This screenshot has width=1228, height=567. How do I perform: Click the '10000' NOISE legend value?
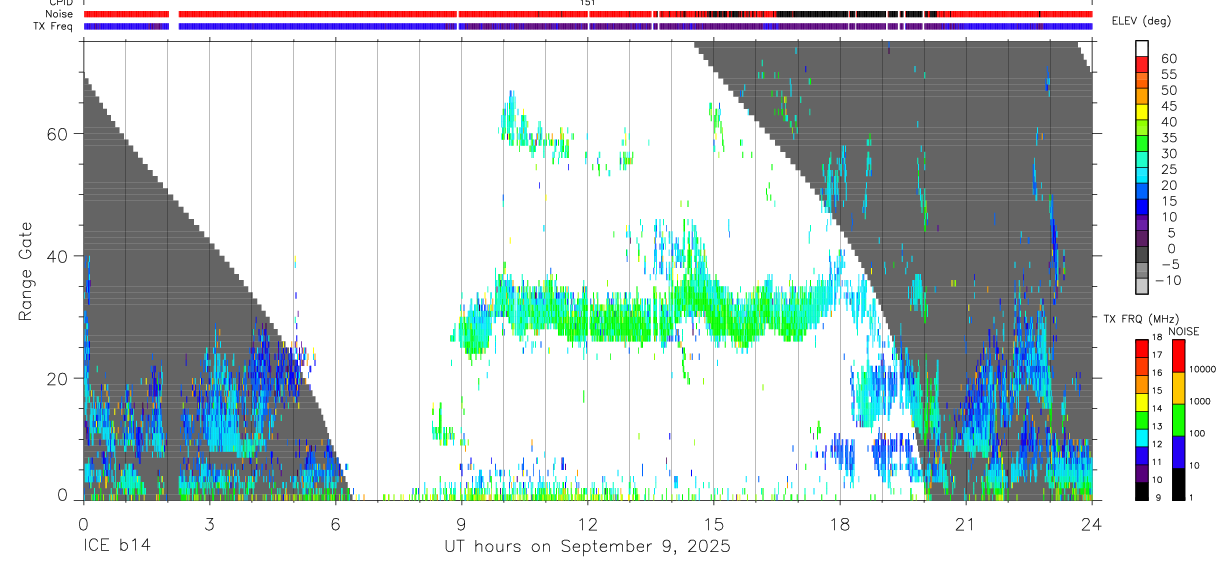(1202, 369)
